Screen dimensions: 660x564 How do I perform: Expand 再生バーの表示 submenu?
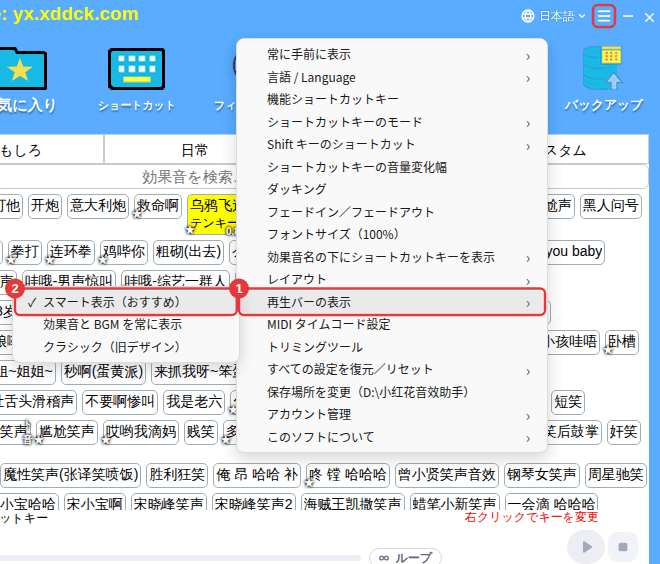(x=392, y=302)
